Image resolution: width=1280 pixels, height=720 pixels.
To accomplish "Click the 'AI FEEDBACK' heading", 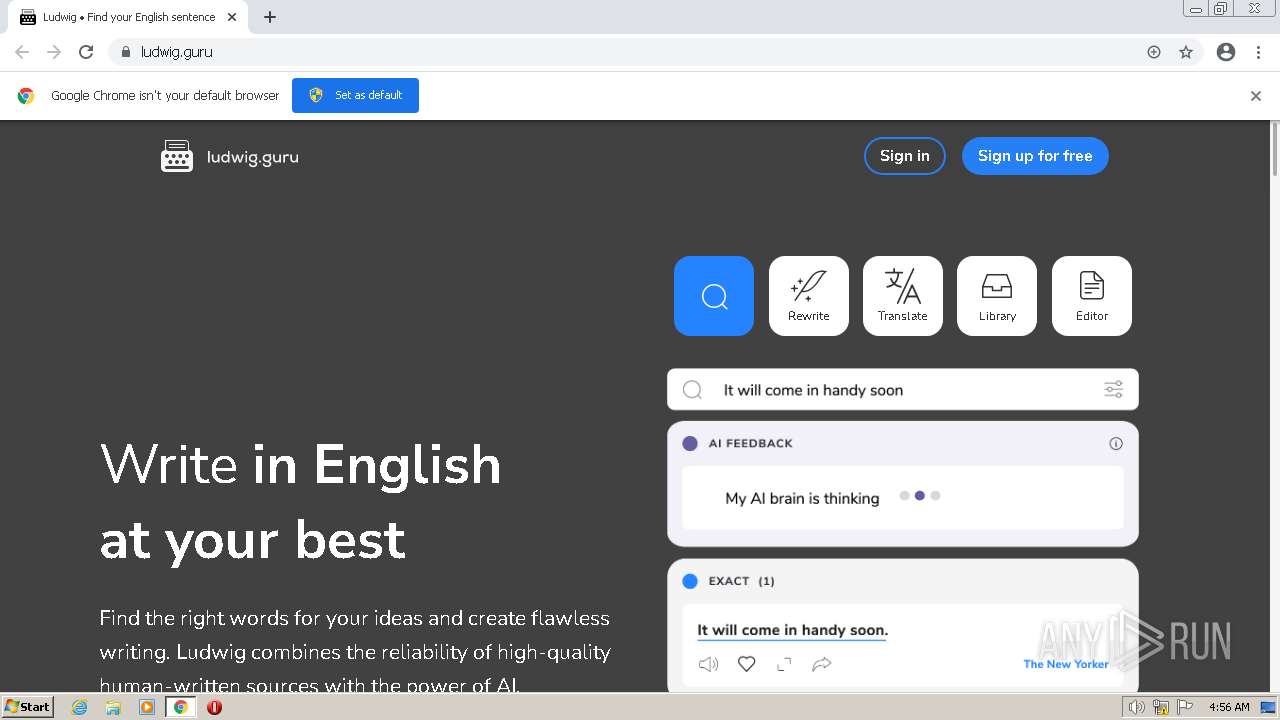I will pos(750,443).
